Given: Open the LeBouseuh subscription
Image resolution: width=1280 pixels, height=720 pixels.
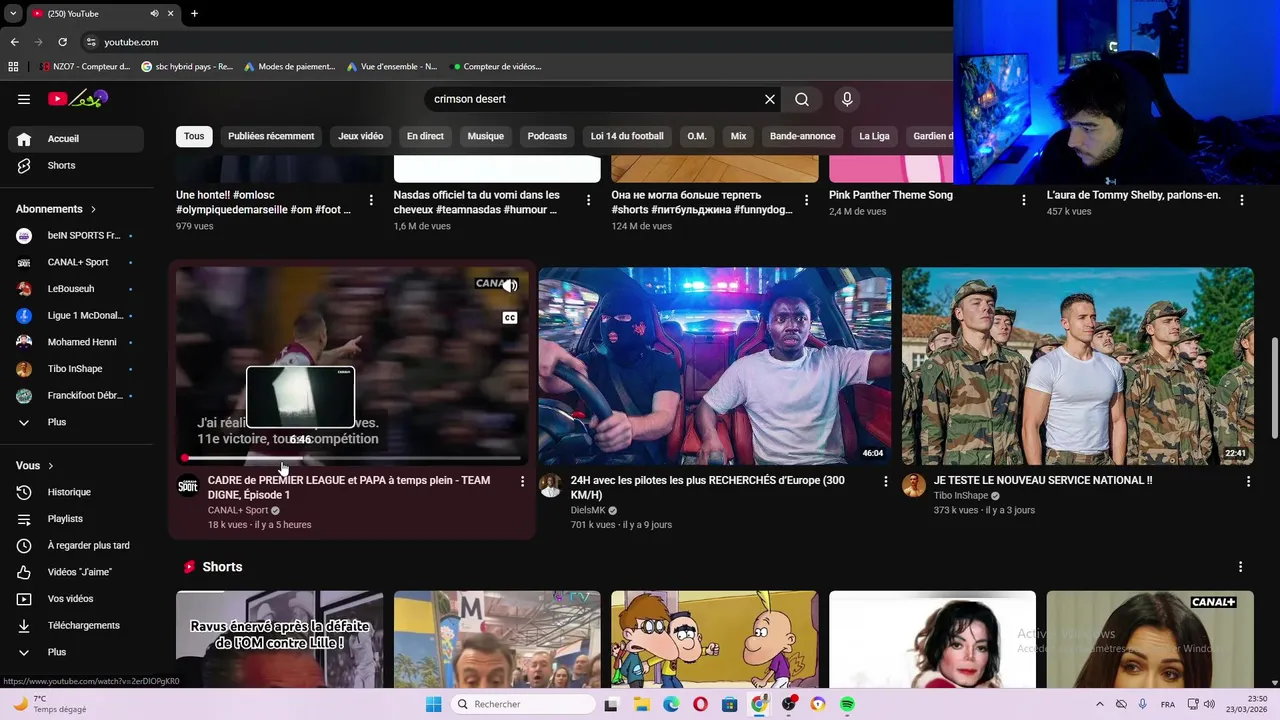Looking at the screenshot, I should click(x=76, y=289).
